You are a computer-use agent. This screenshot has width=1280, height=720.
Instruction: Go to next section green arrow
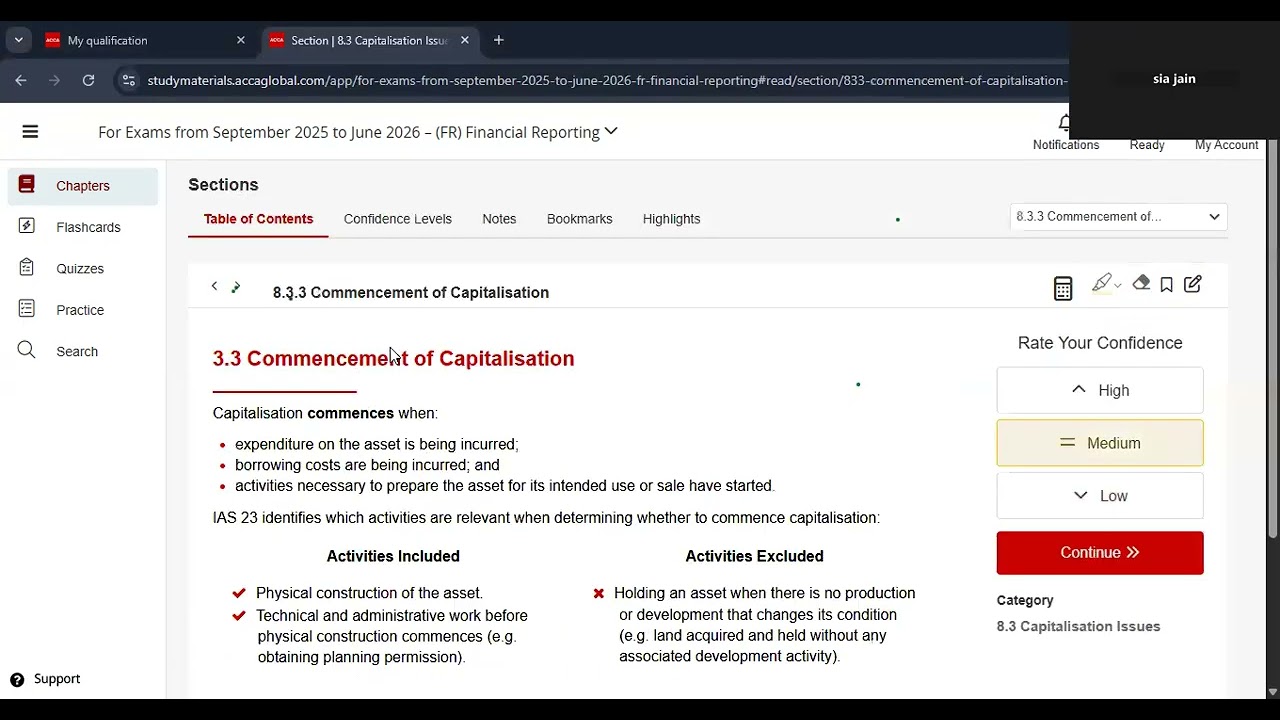tap(236, 287)
